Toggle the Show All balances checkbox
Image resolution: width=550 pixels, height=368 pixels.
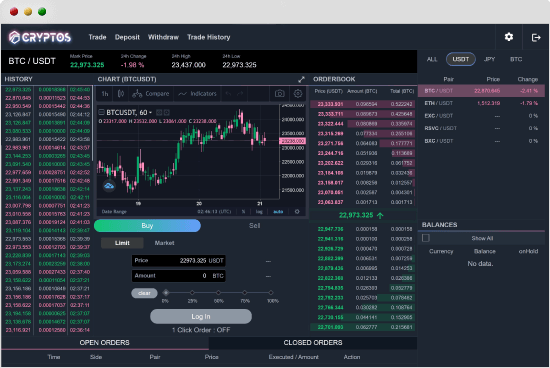(426, 238)
